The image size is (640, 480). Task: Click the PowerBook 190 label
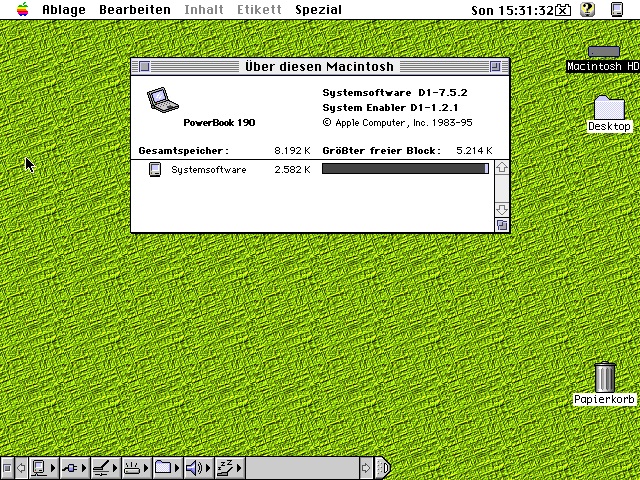(219, 122)
